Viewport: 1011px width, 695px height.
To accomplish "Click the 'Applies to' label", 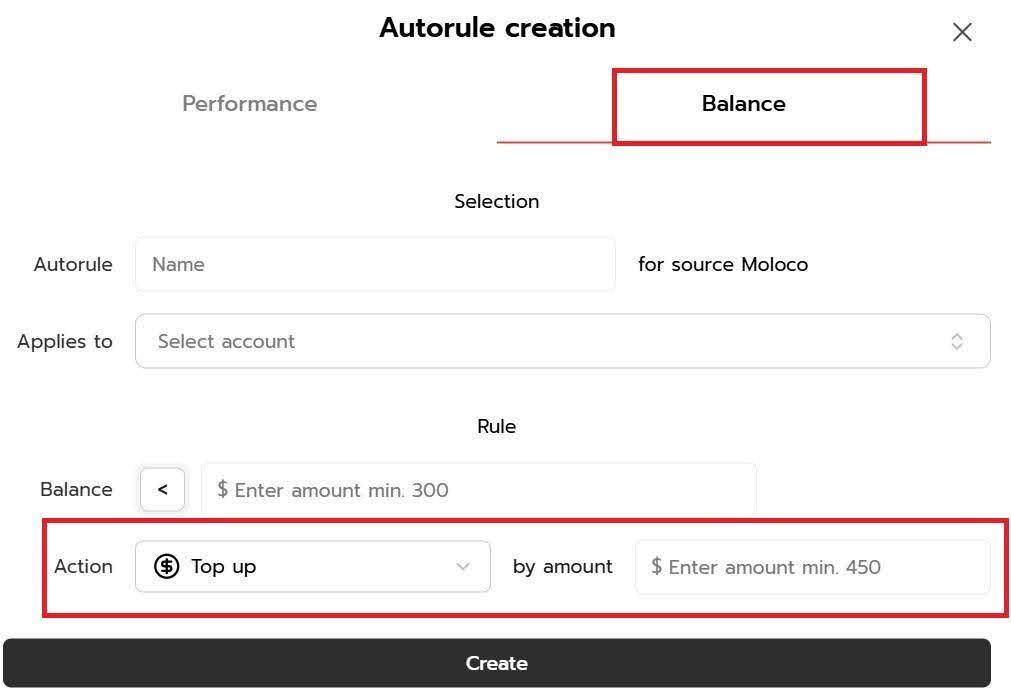I will pos(65,342).
